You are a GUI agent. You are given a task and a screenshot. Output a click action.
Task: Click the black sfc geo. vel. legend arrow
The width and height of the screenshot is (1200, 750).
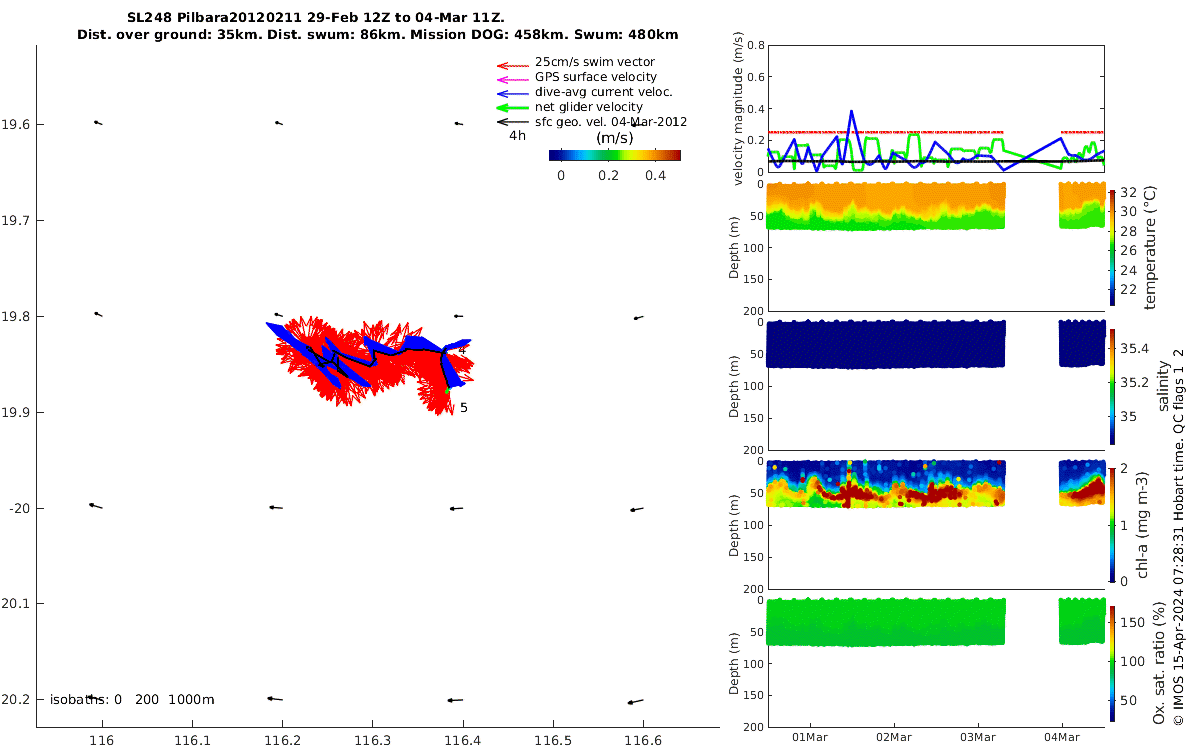(x=511, y=122)
